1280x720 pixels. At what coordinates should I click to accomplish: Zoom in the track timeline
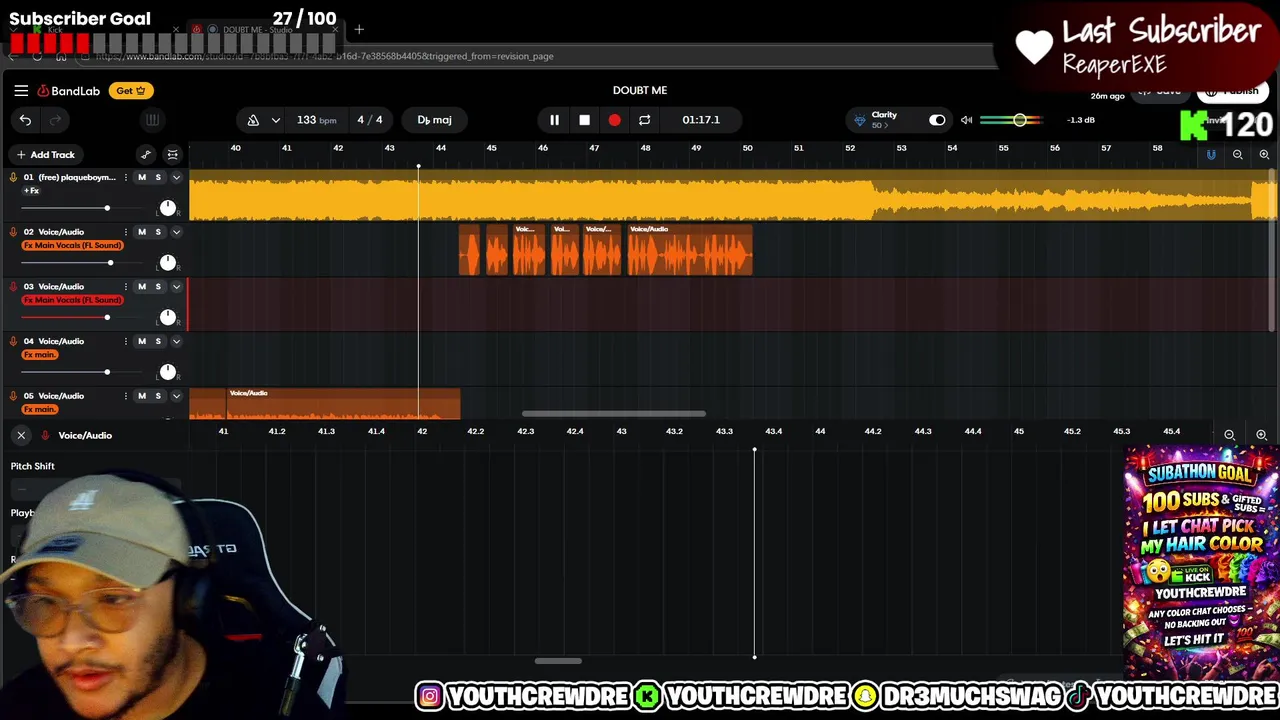pyautogui.click(x=1264, y=155)
